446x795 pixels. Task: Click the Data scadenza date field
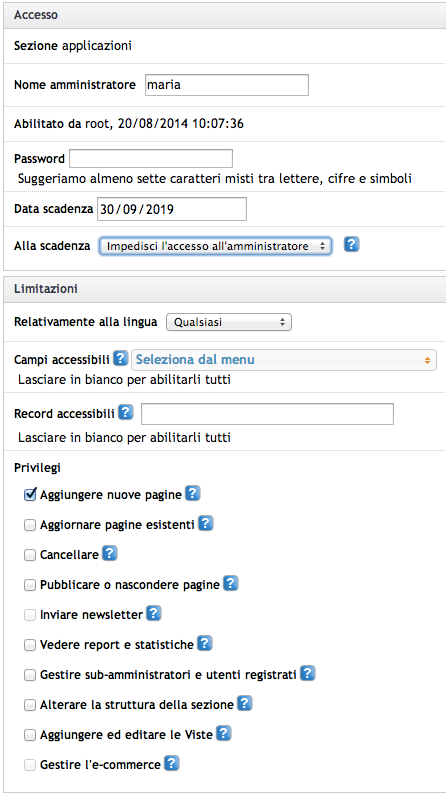[172, 209]
